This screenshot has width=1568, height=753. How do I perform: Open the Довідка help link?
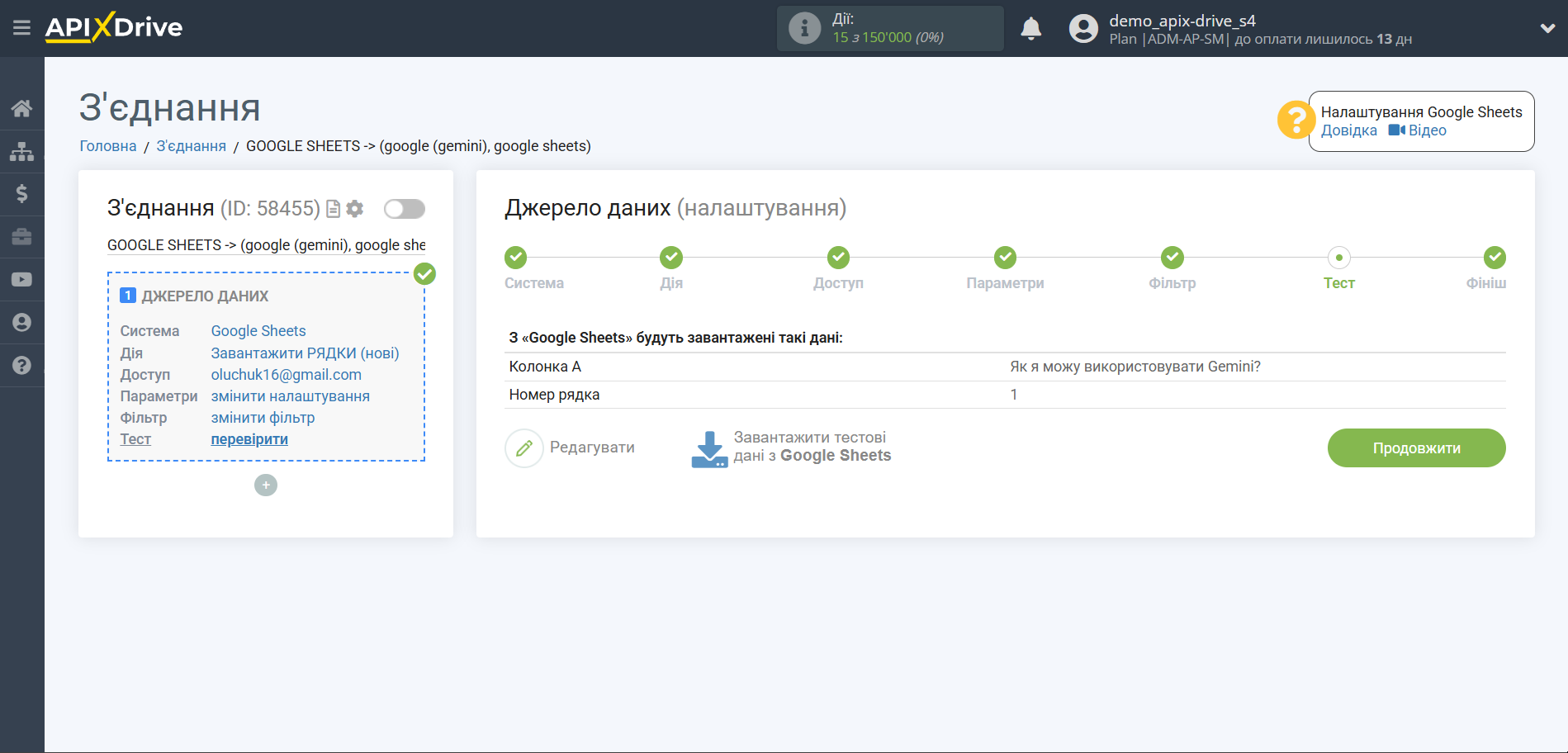(x=1348, y=130)
